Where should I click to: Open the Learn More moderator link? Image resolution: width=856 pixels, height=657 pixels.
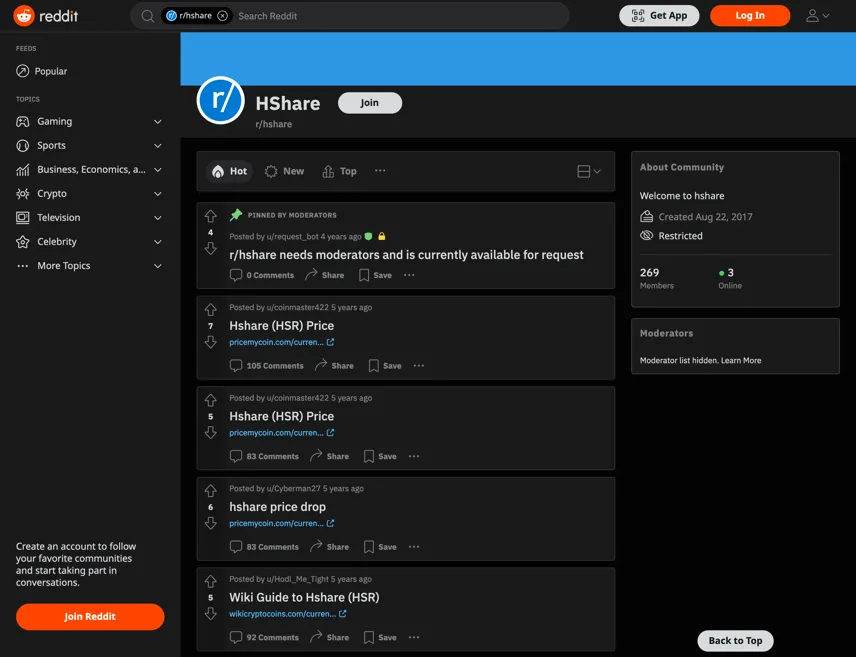[x=741, y=360]
